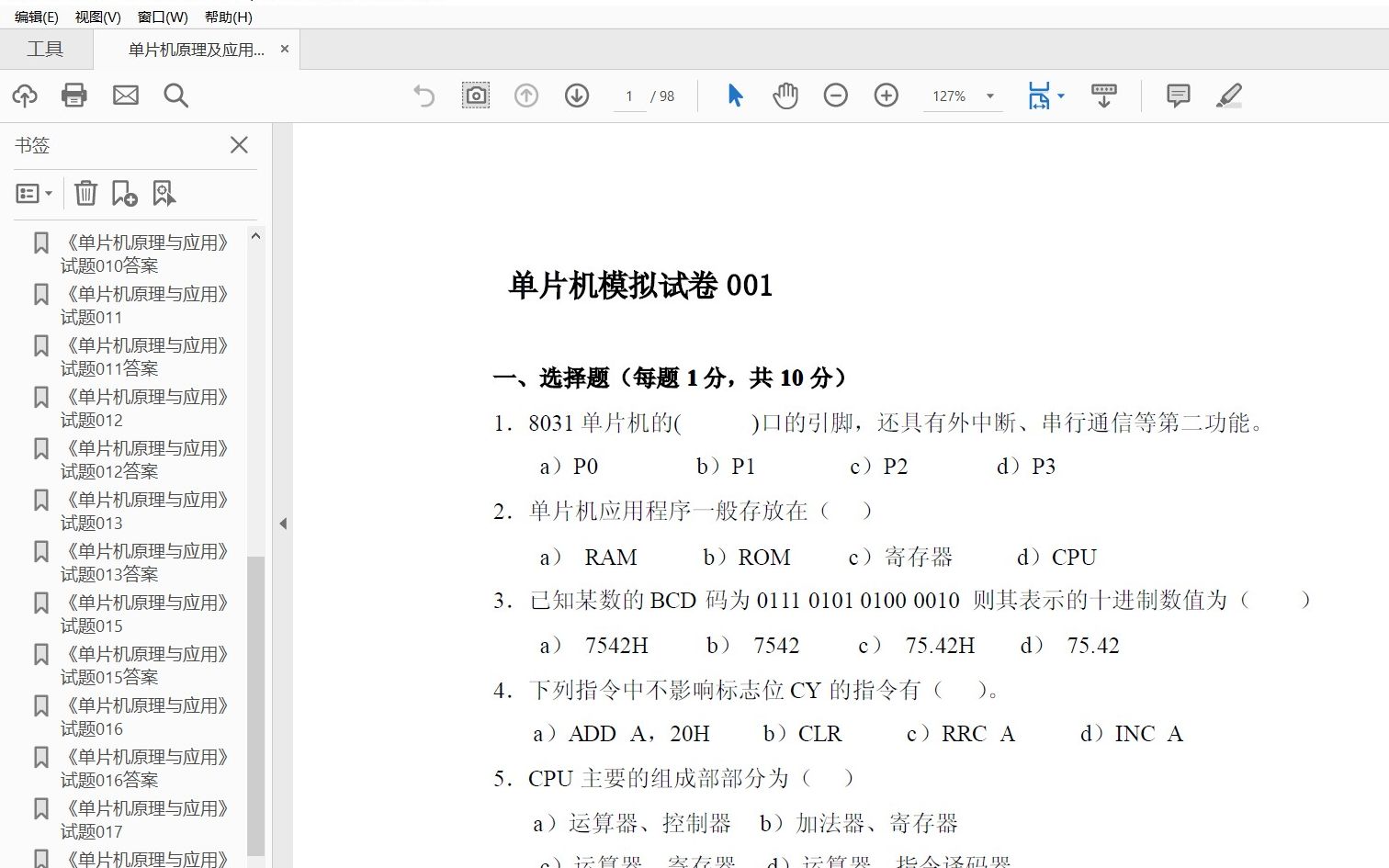Activate the hand pan tool

[x=785, y=96]
